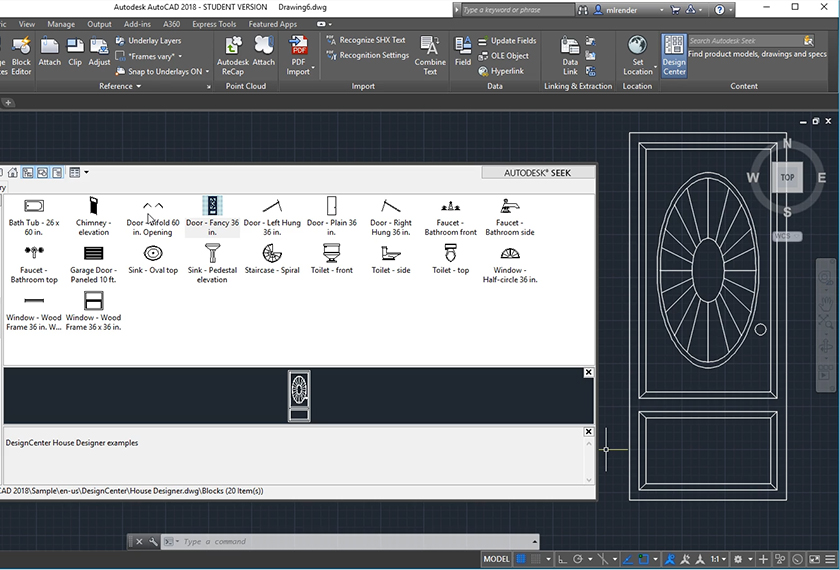Image resolution: width=840 pixels, height=570 pixels.
Task: Click the TOP face of ViewCube
Action: click(x=788, y=177)
